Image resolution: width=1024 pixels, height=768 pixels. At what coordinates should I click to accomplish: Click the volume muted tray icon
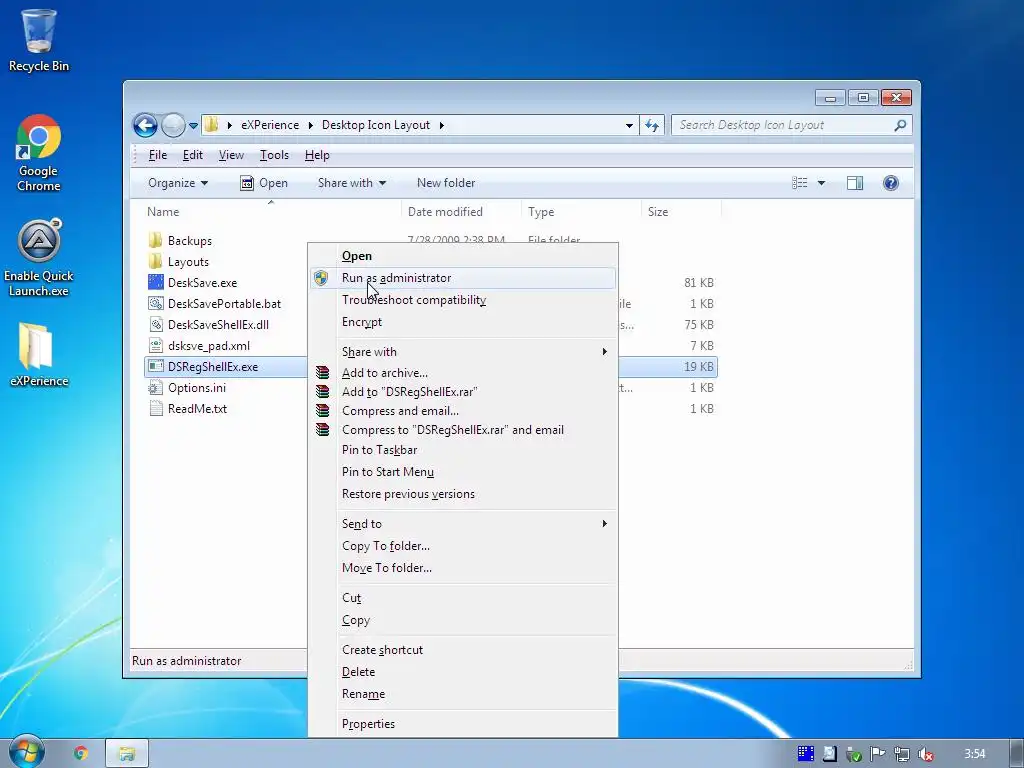coord(925,754)
